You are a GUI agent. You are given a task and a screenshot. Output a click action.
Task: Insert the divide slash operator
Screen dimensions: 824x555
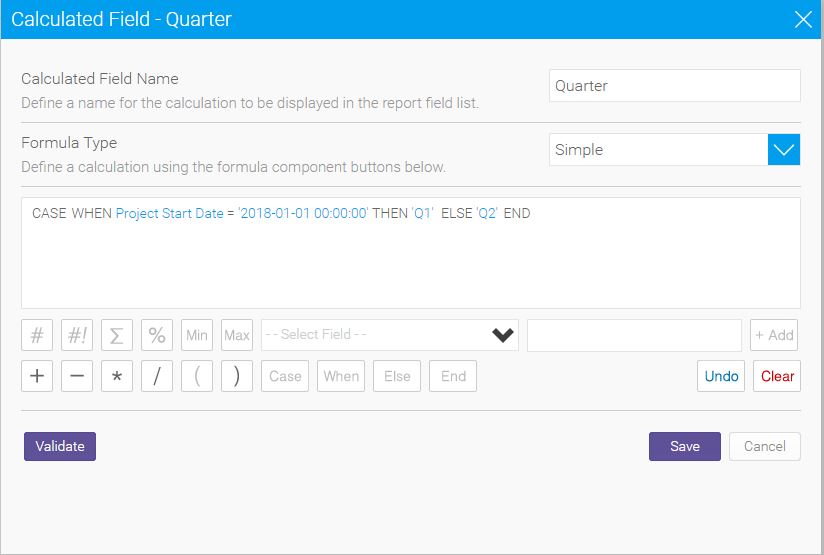click(157, 376)
